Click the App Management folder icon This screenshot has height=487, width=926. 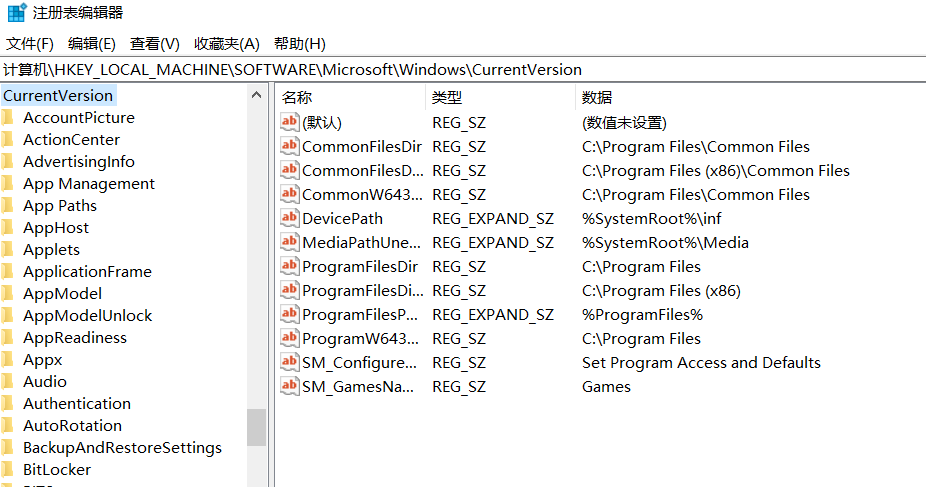click(7, 184)
